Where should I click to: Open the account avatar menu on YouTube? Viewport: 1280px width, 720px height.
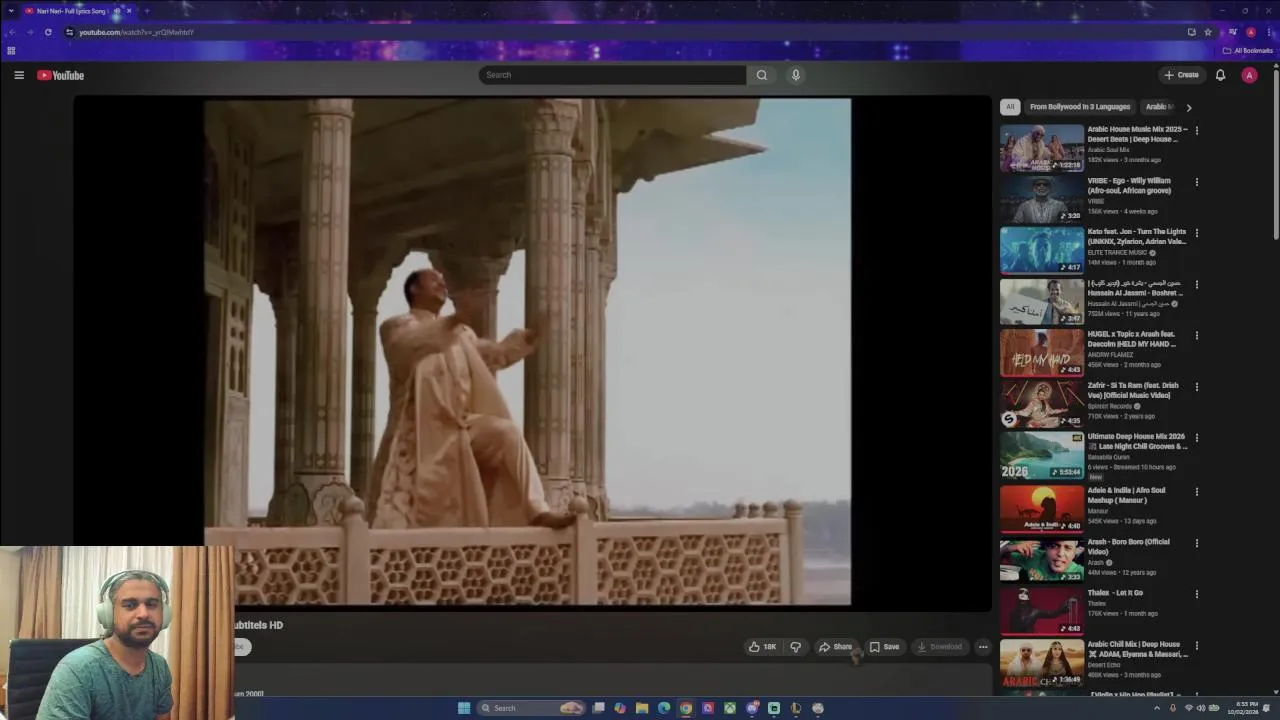(1249, 75)
